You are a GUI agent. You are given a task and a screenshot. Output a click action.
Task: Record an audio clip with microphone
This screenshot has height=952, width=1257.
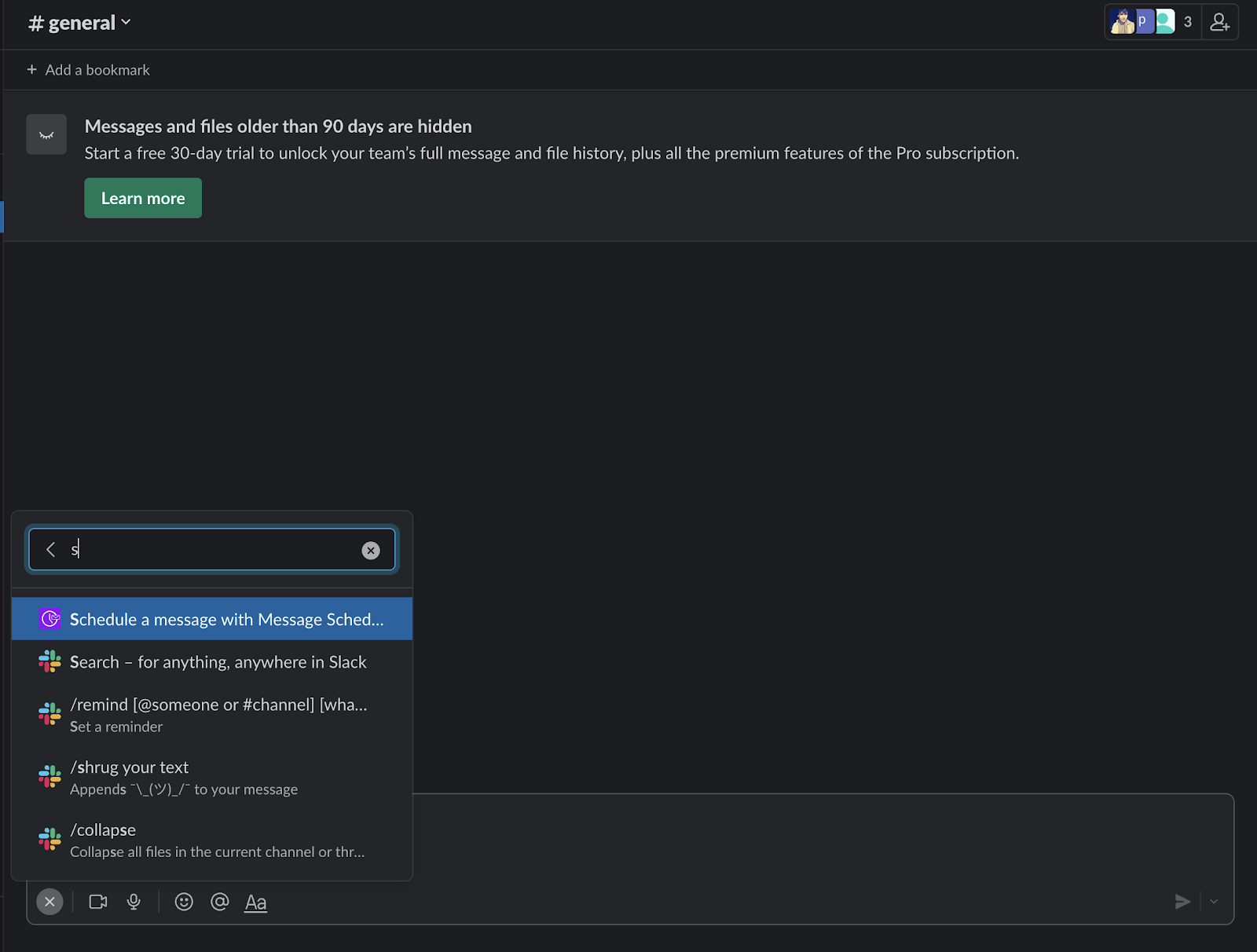(134, 902)
